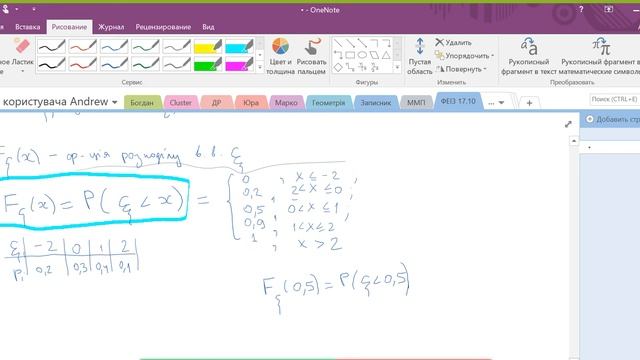Select the cyan highlighter
The height and width of the screenshot is (360, 640).
(x=240, y=46)
